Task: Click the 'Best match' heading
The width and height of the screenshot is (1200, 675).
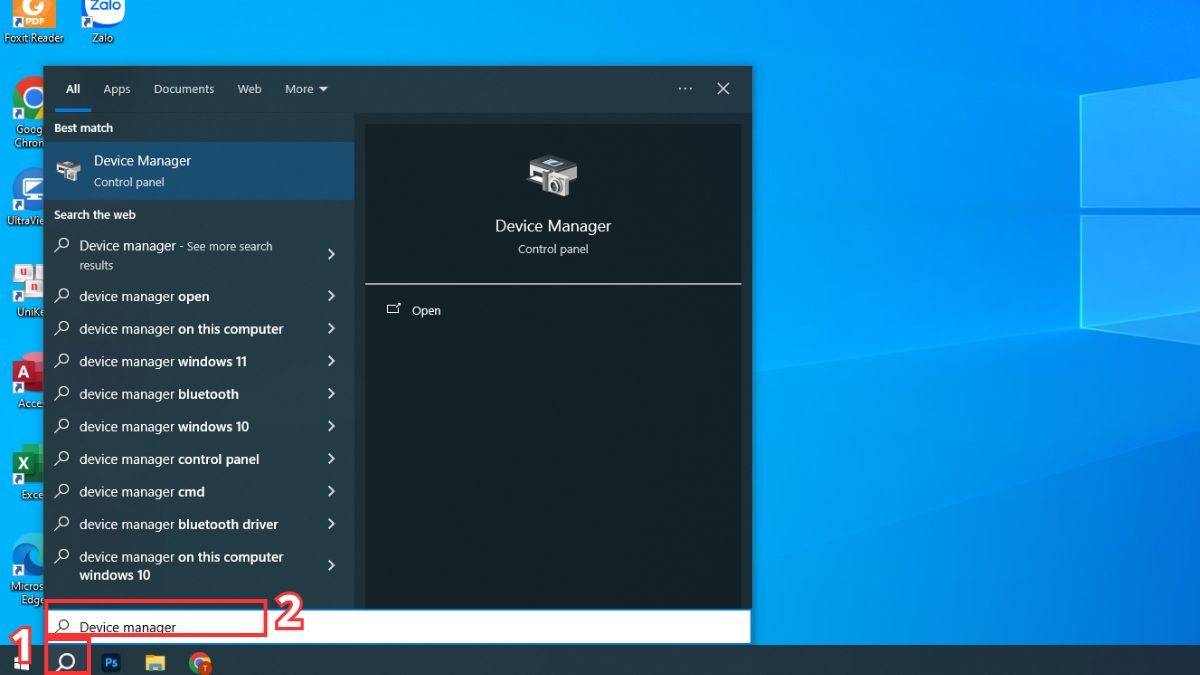Action: (83, 128)
